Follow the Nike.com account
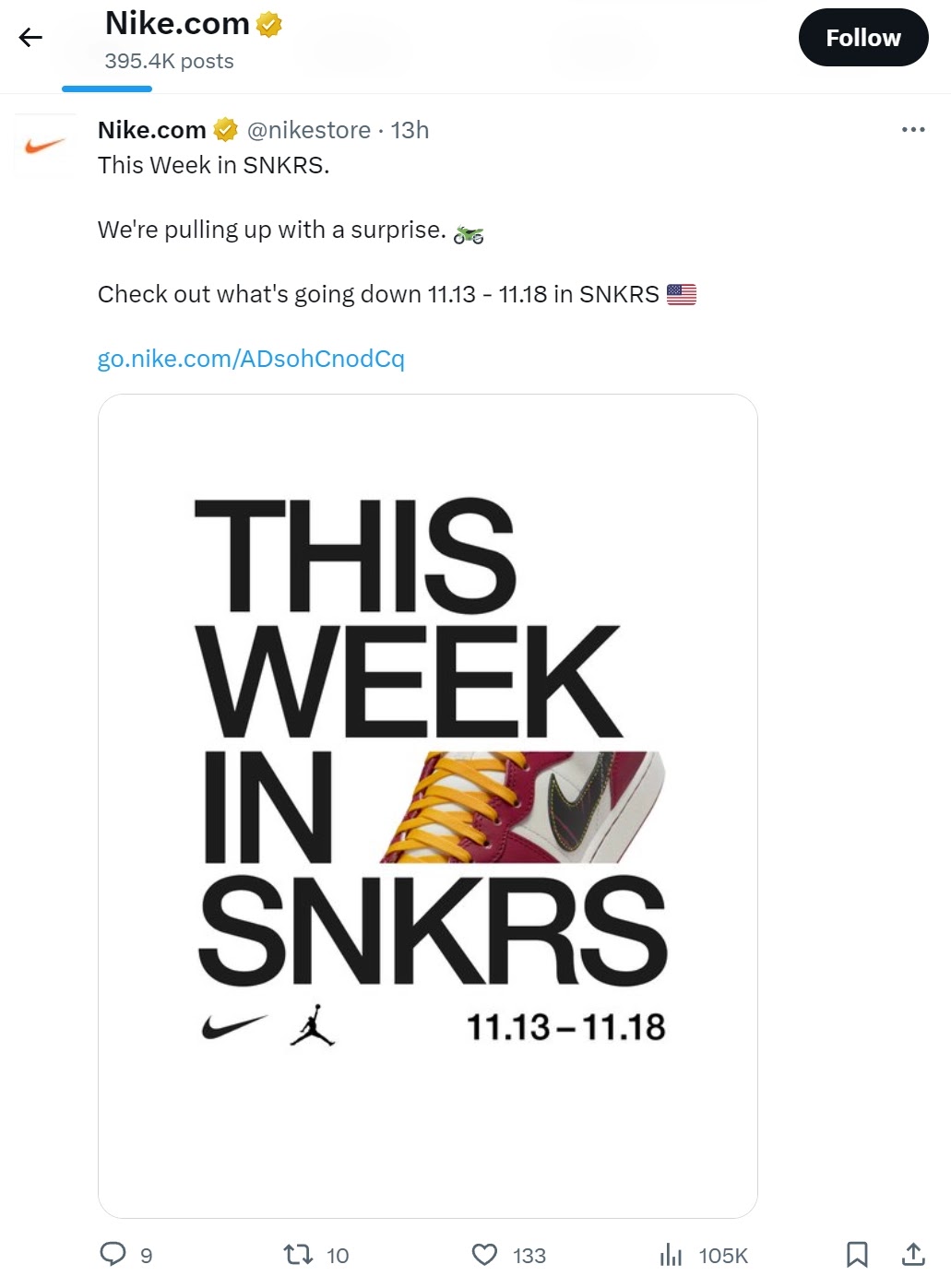This screenshot has height=1288, width=951. click(863, 38)
